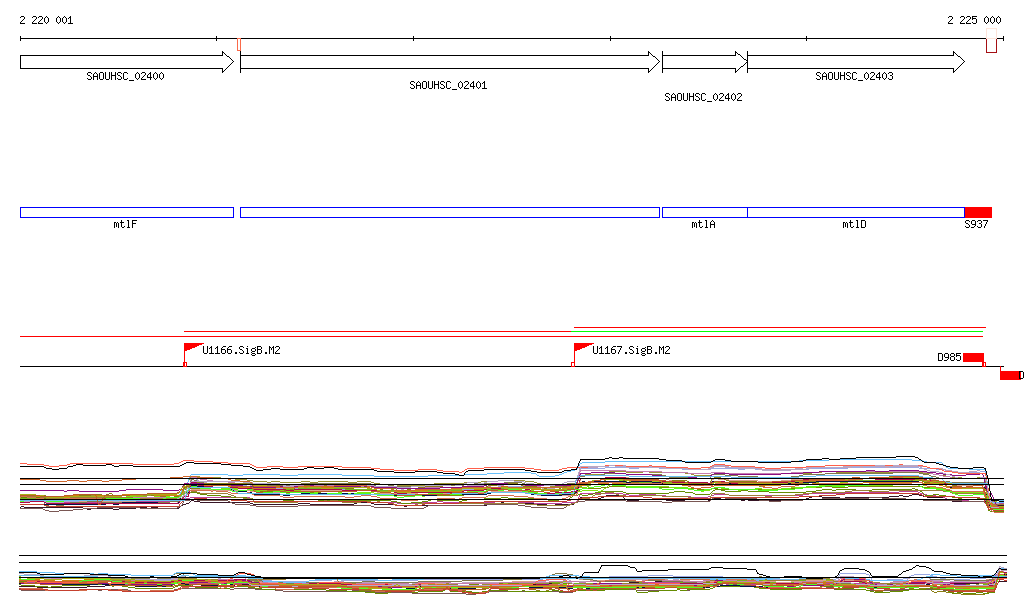Click the red D985 segment box

[973, 358]
